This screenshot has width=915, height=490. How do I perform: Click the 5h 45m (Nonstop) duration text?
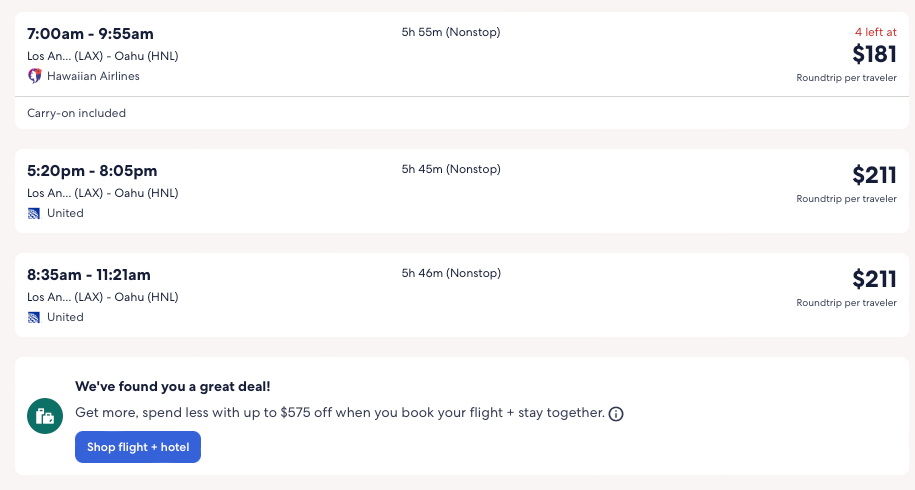click(x=451, y=169)
